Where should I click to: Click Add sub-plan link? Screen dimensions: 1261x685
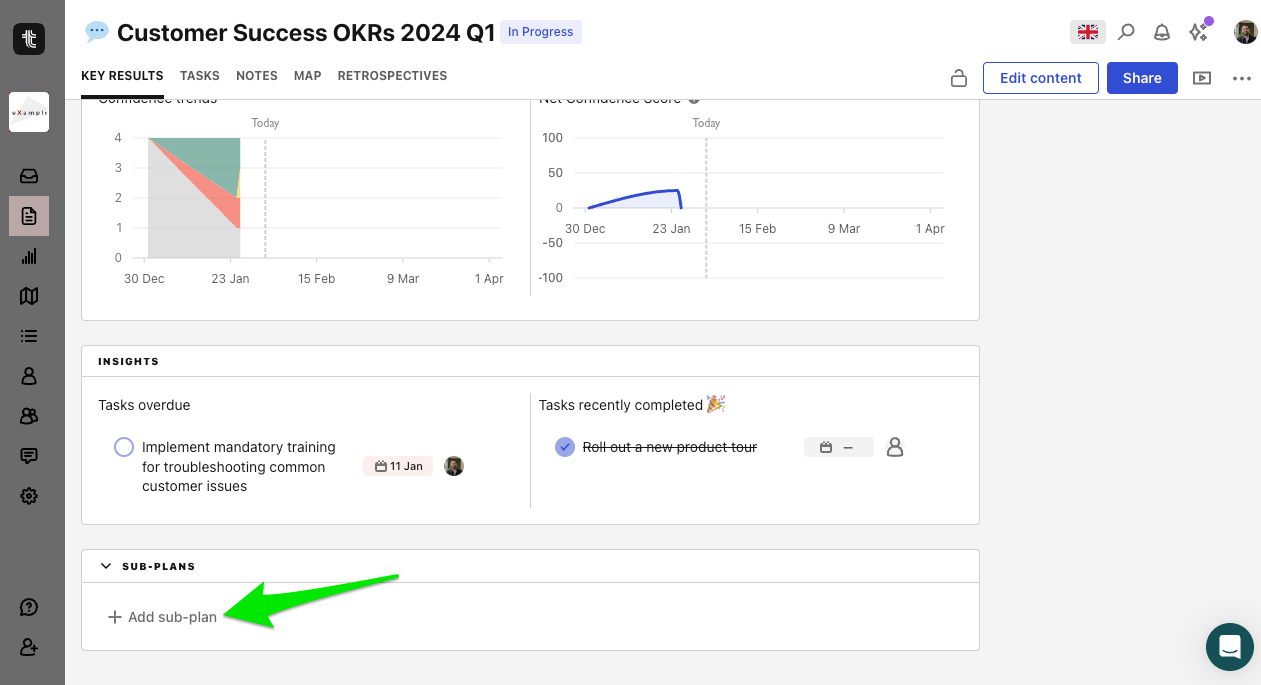tap(163, 617)
